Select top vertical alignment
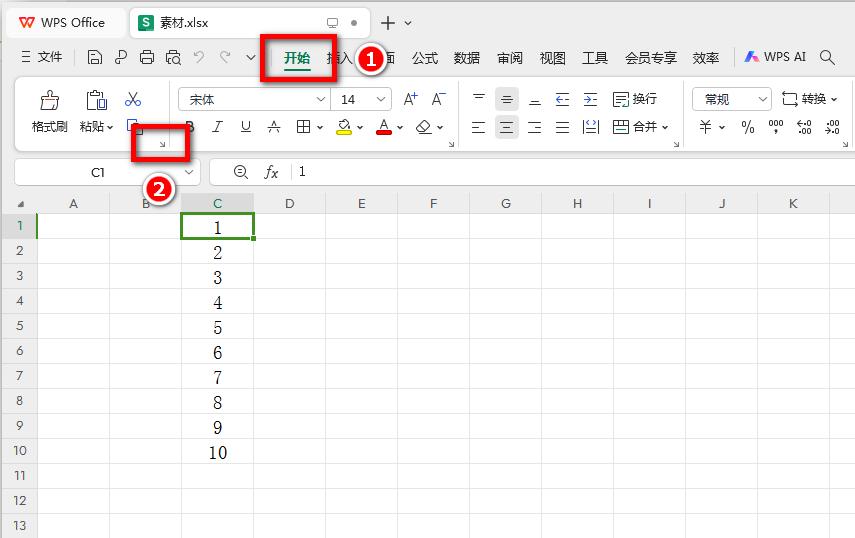This screenshot has height=538, width=855. 479,99
